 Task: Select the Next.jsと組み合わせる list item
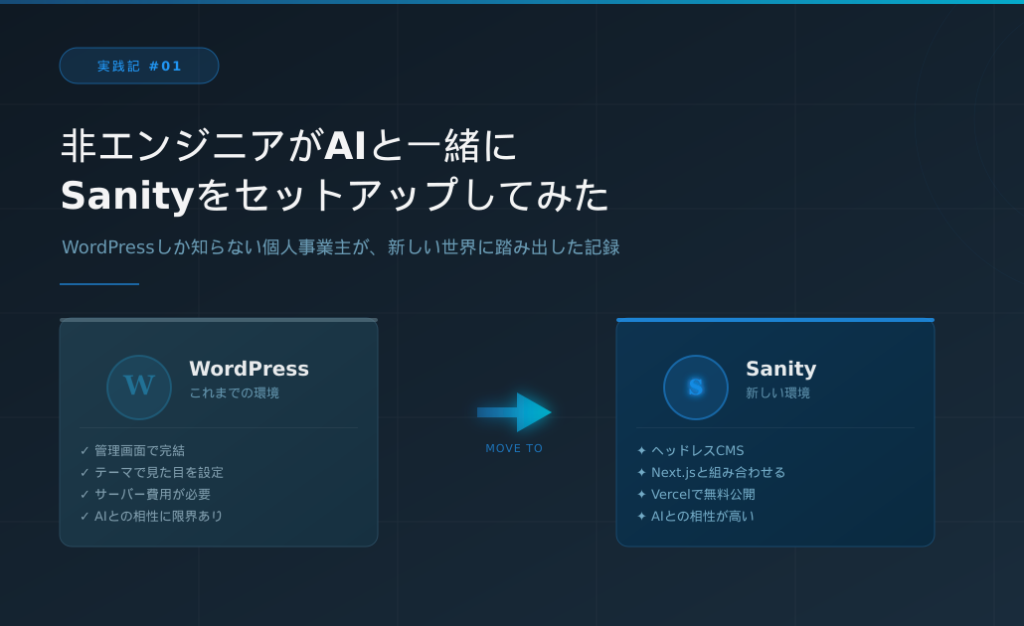point(718,473)
